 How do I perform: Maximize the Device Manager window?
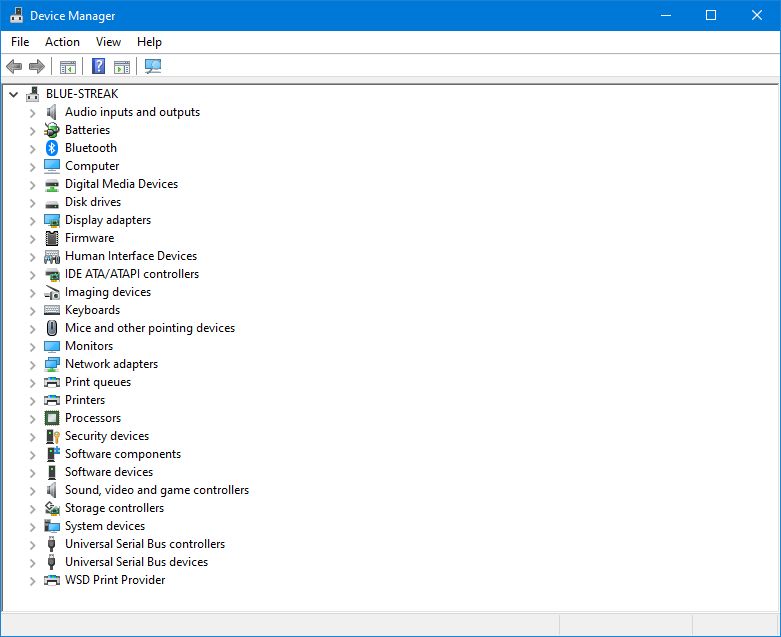click(711, 15)
